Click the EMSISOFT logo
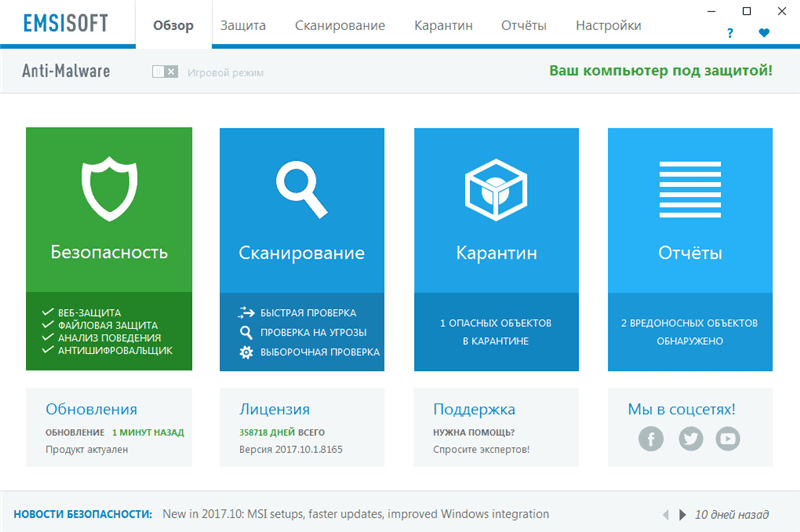 pos(66,23)
